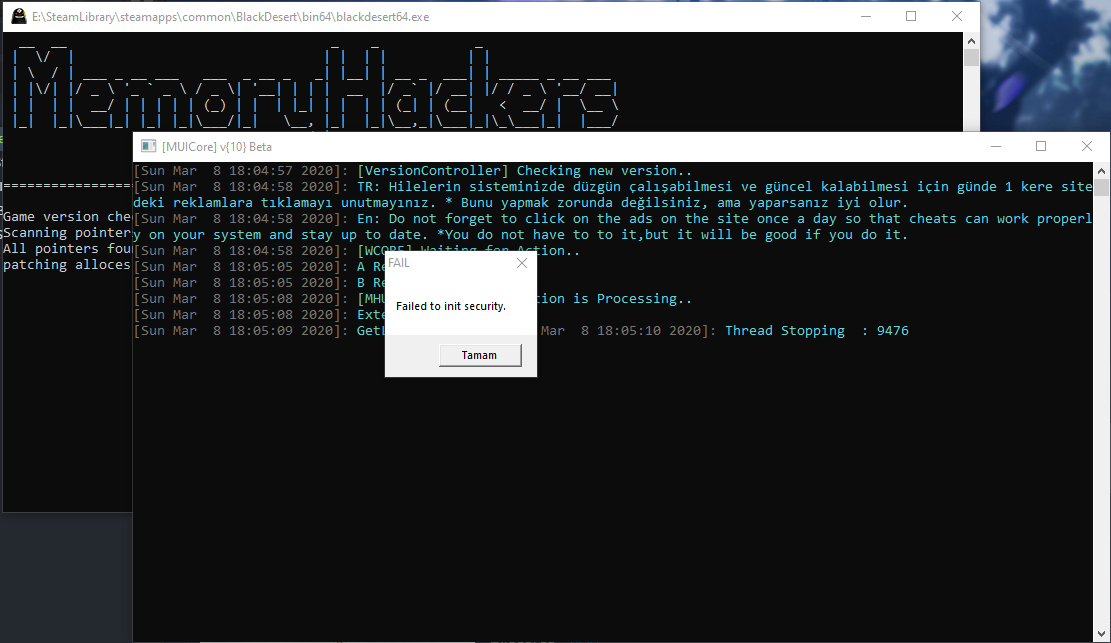Click the "Scanning pointer" line in blackdesert console

[x=67, y=233]
